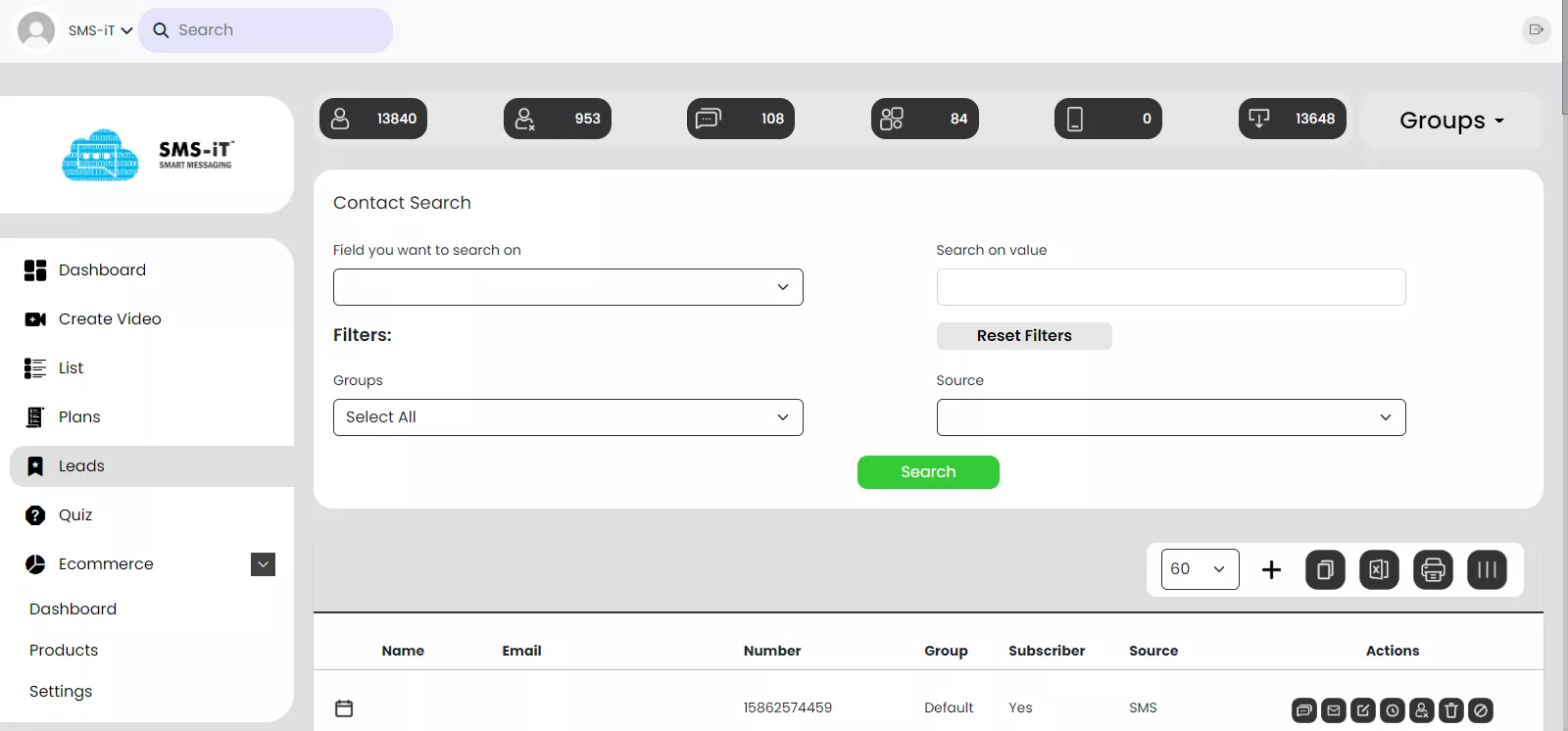Screen dimensions: 1568x731
Task: Click the Export to Excel icon
Action: pos(1379,570)
